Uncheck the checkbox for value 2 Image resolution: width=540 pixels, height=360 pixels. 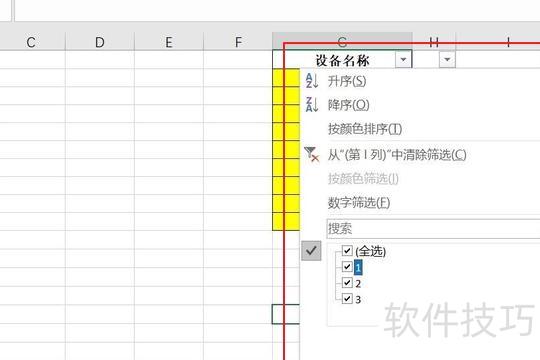click(347, 283)
